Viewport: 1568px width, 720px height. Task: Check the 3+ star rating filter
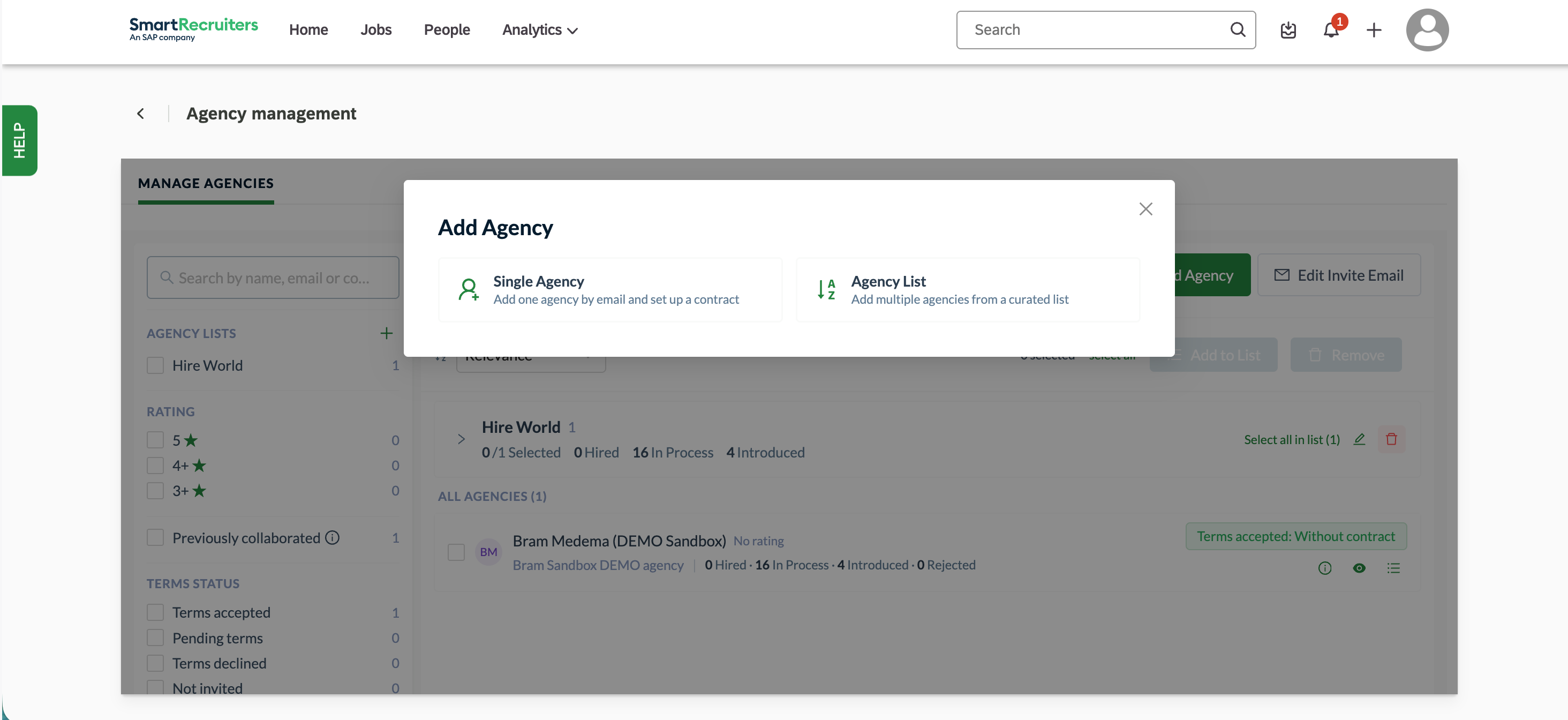pos(155,490)
